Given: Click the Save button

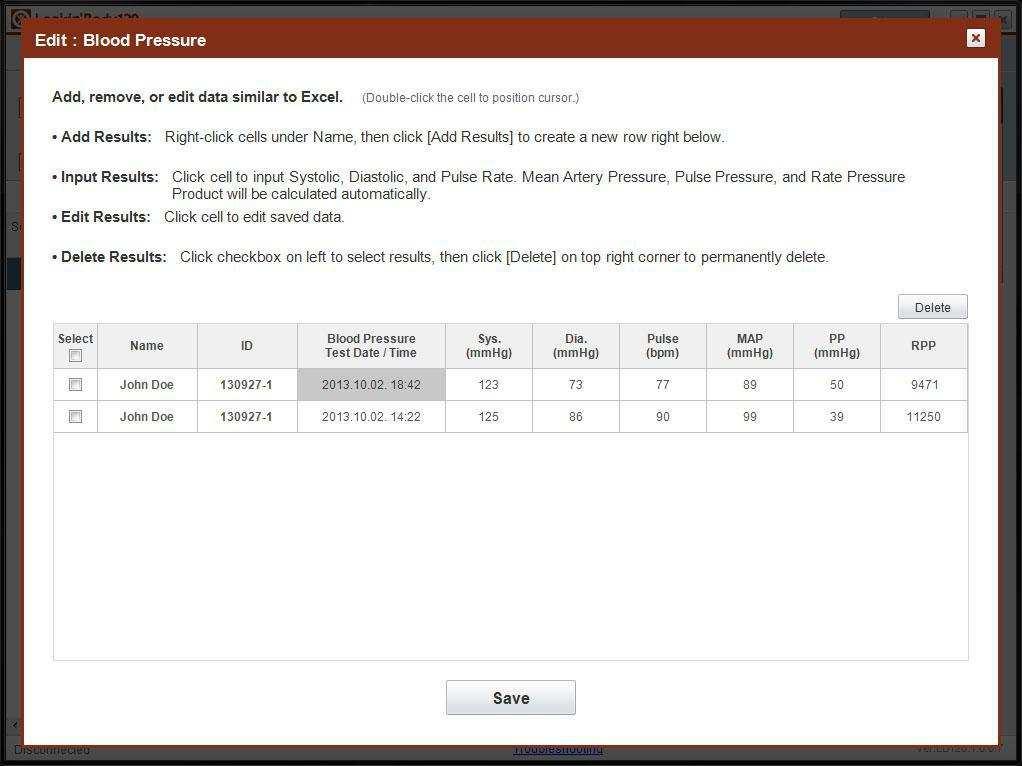Looking at the screenshot, I should [x=510, y=698].
